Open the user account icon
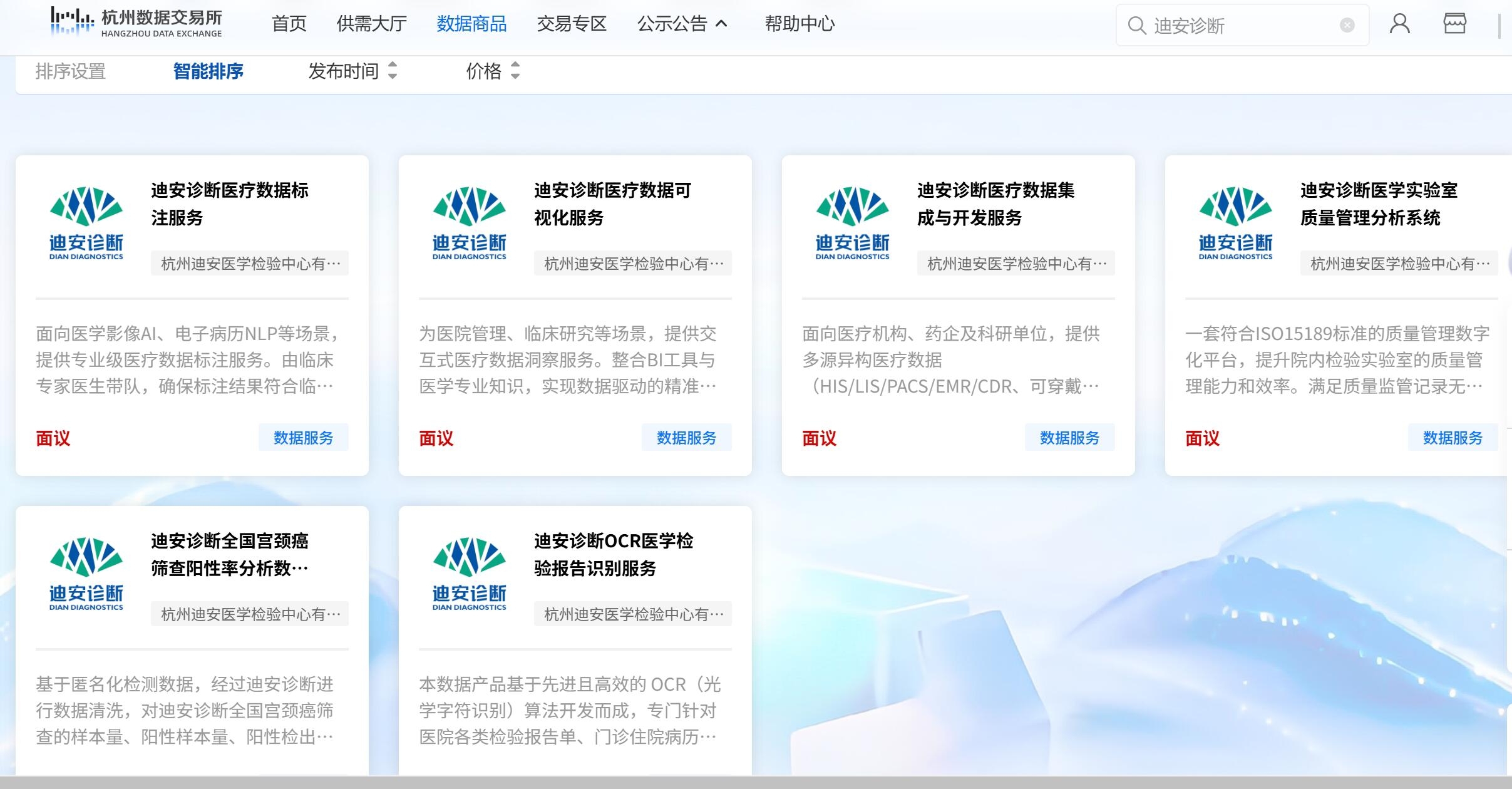The width and height of the screenshot is (1512, 789). pos(1400,24)
